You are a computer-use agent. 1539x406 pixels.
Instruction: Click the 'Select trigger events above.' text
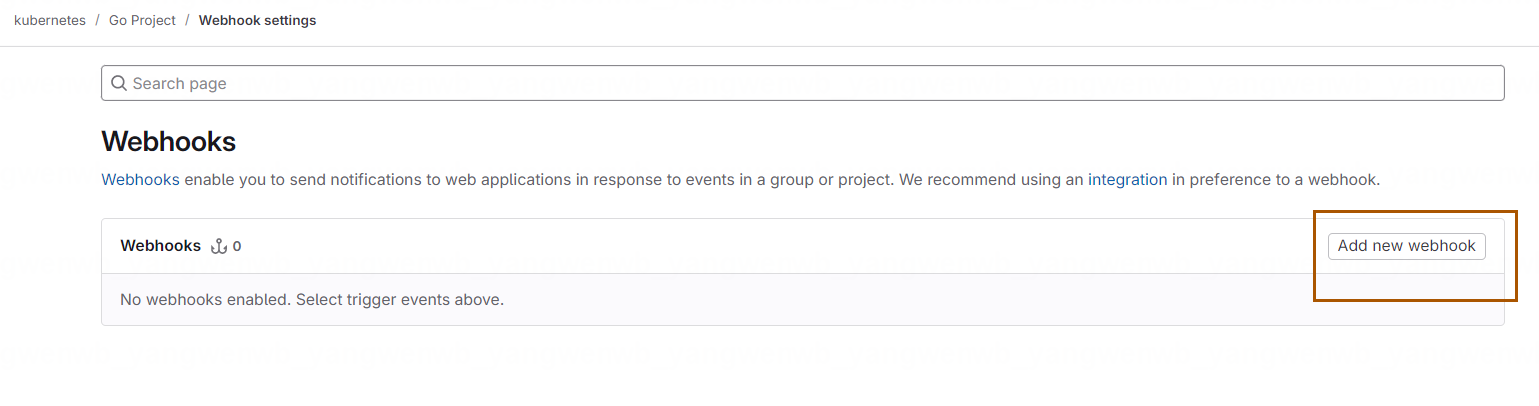point(400,300)
